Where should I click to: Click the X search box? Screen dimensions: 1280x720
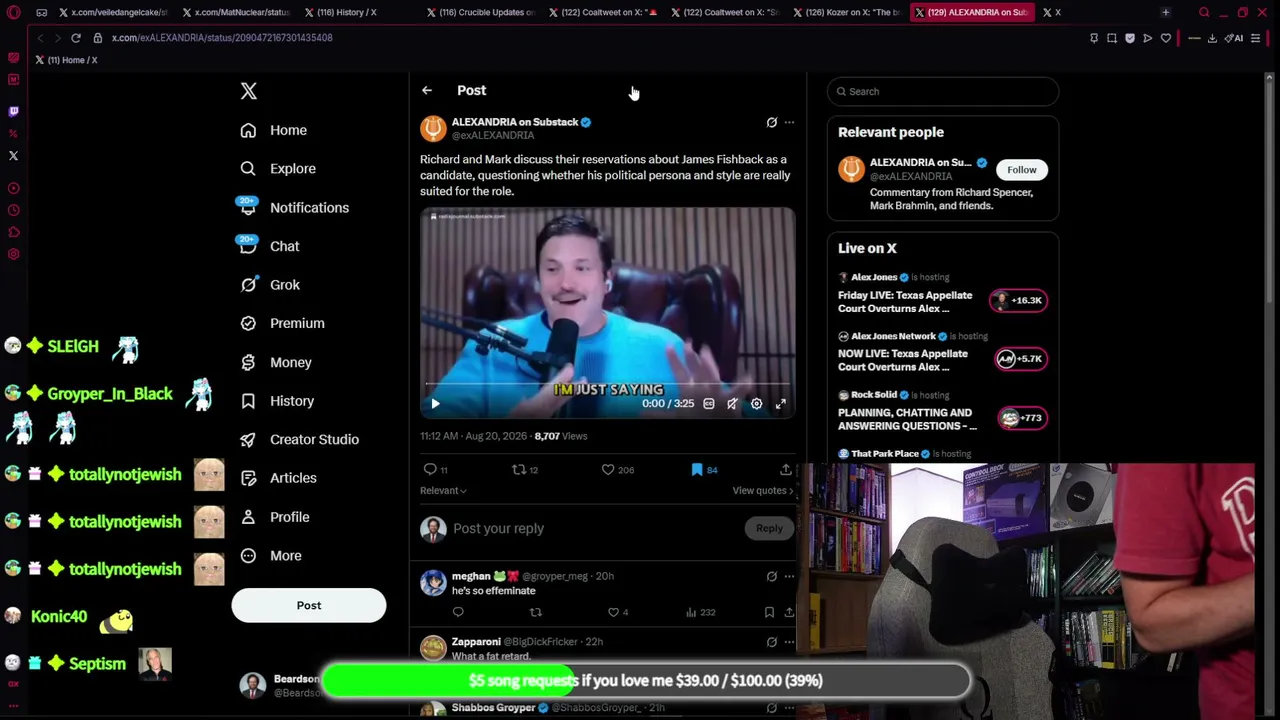[x=942, y=91]
